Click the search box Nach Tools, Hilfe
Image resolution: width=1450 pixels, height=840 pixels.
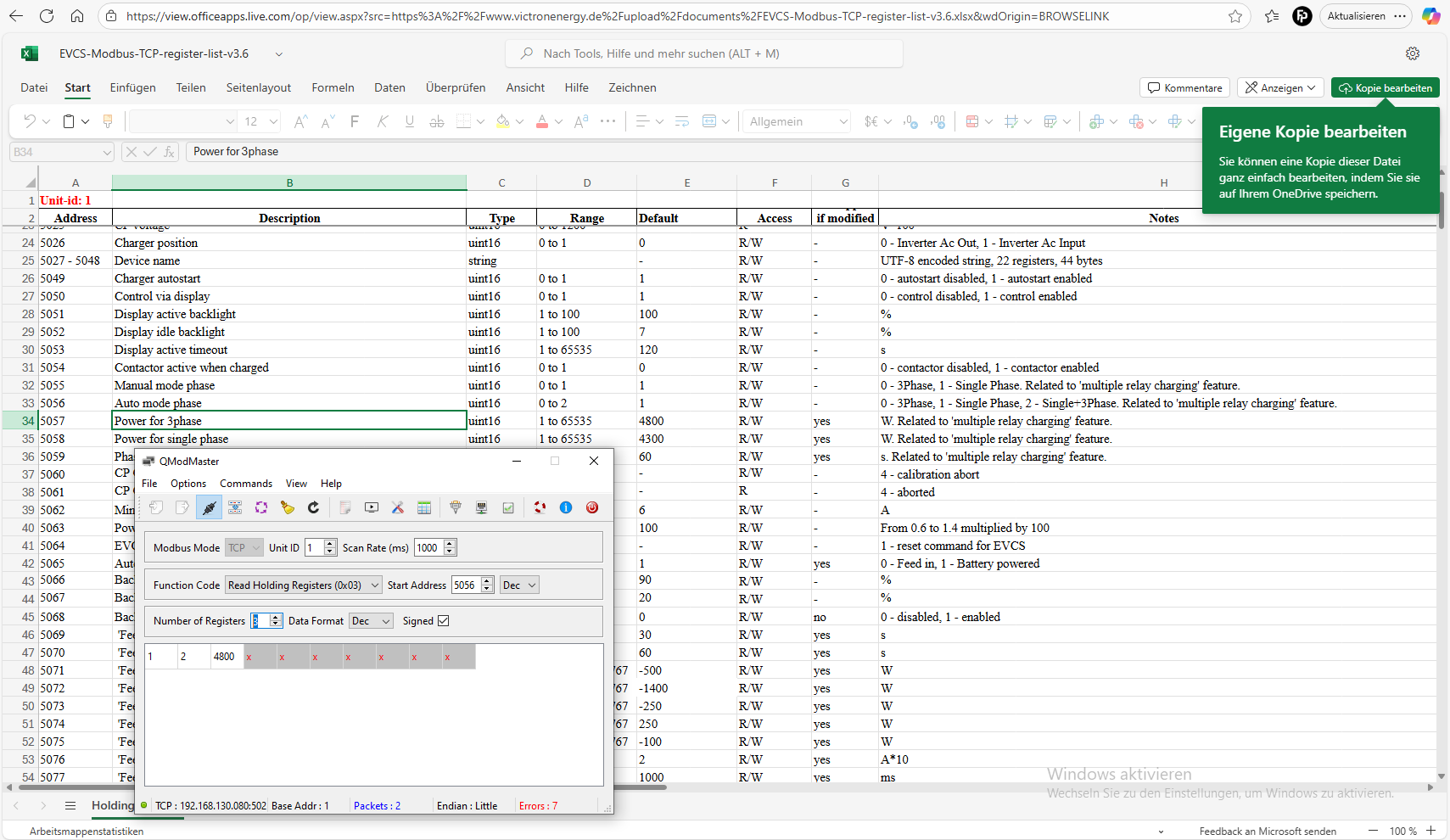[x=704, y=53]
